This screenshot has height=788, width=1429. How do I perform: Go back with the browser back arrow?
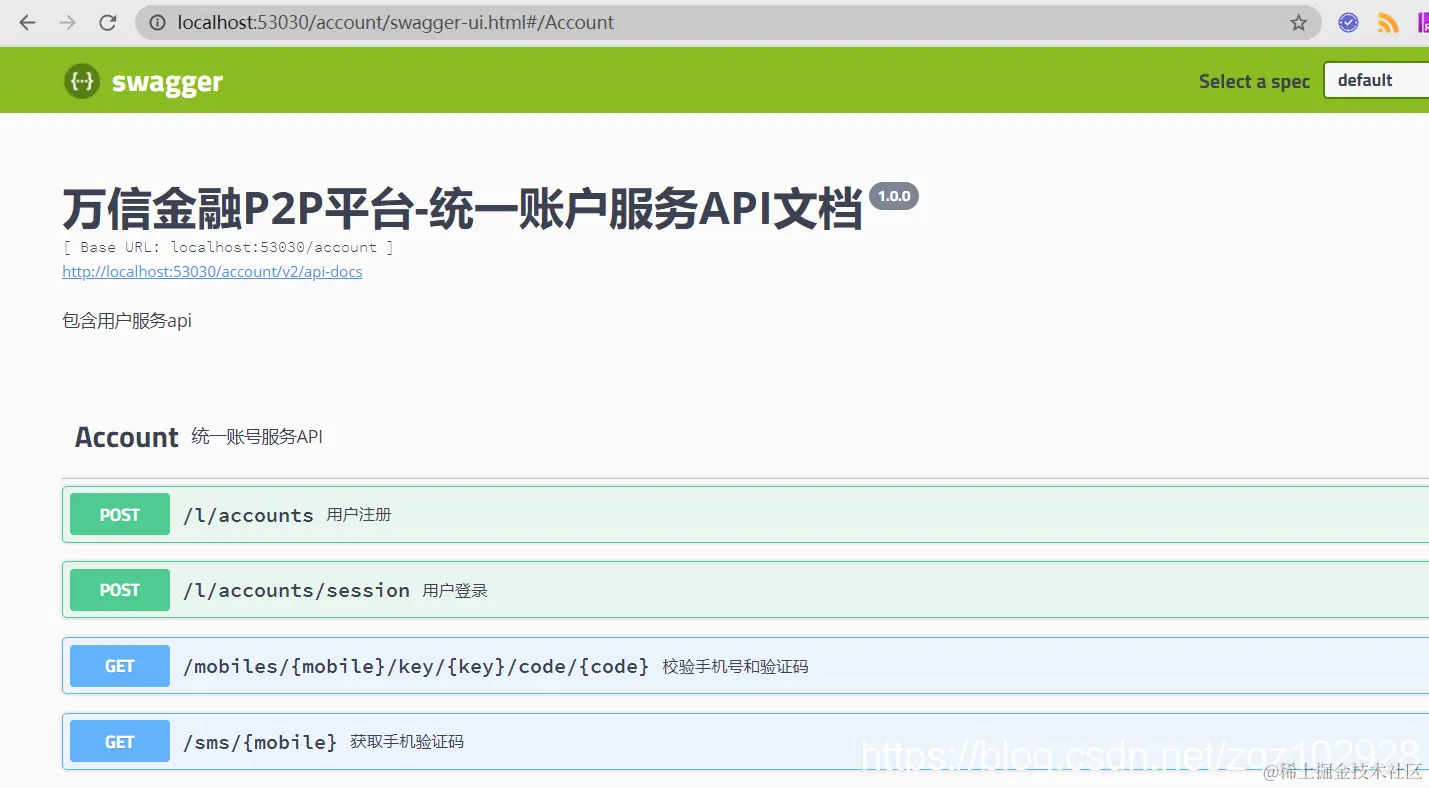click(x=27, y=22)
